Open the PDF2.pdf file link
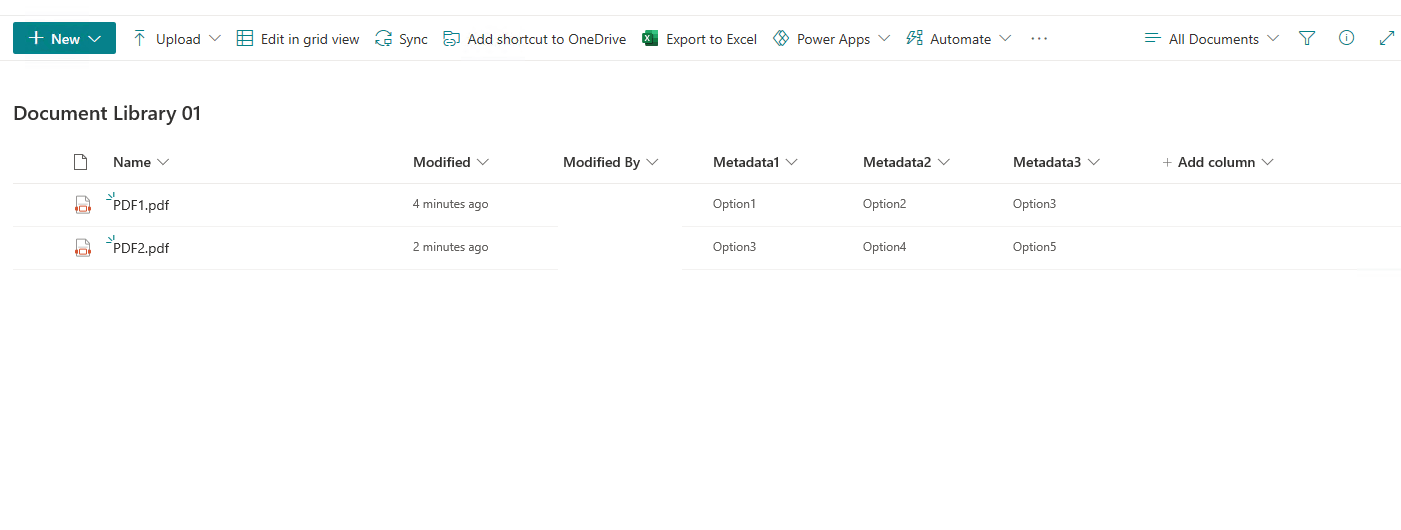Image resolution: width=1401 pixels, height=530 pixels. [141, 248]
